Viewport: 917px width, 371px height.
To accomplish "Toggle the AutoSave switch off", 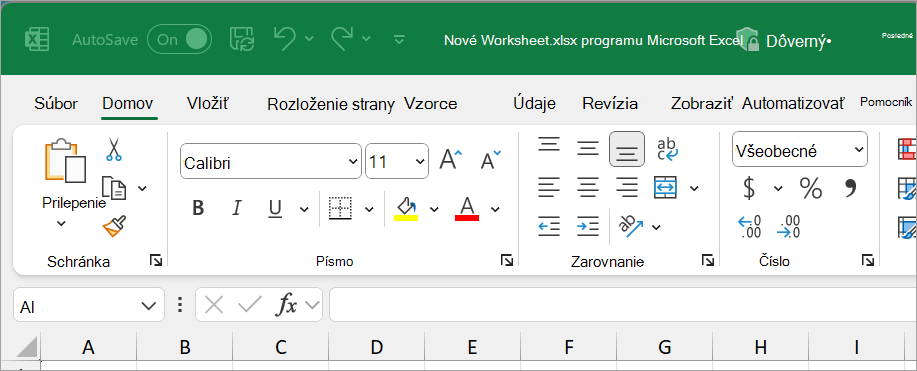I will pos(179,39).
